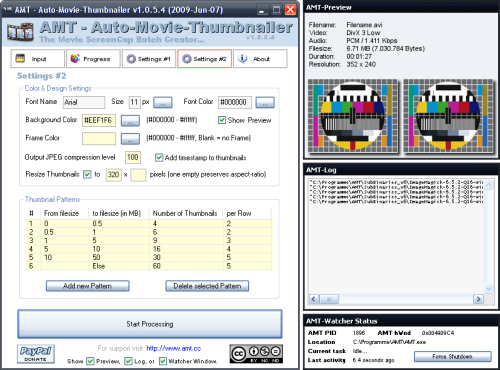Open the font chooser button next to Size
Image resolution: width=500 pixels, height=370 pixels.
[163, 103]
